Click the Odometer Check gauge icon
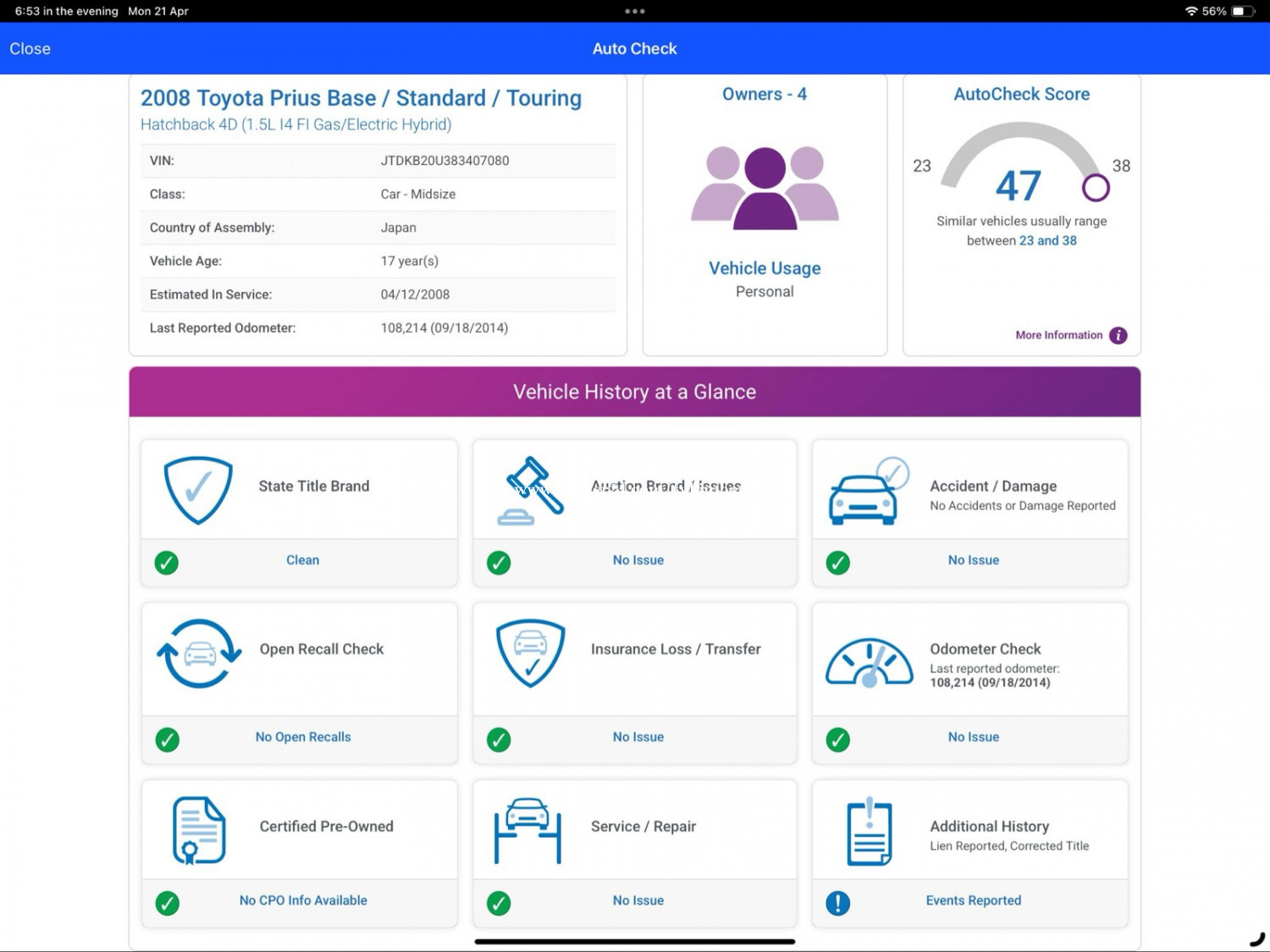The image size is (1270, 952). [x=869, y=662]
